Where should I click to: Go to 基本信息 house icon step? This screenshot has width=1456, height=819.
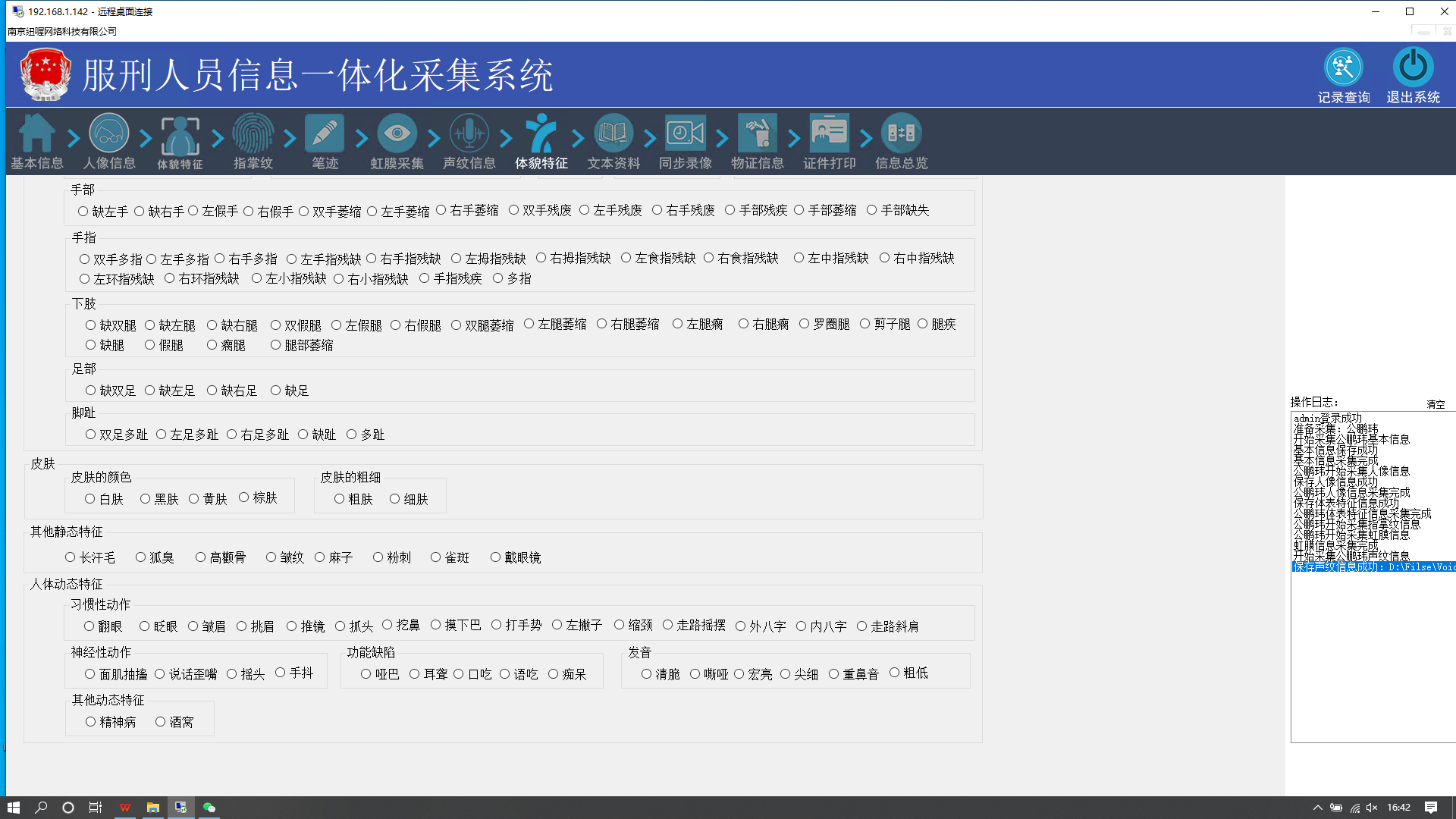coord(36,134)
